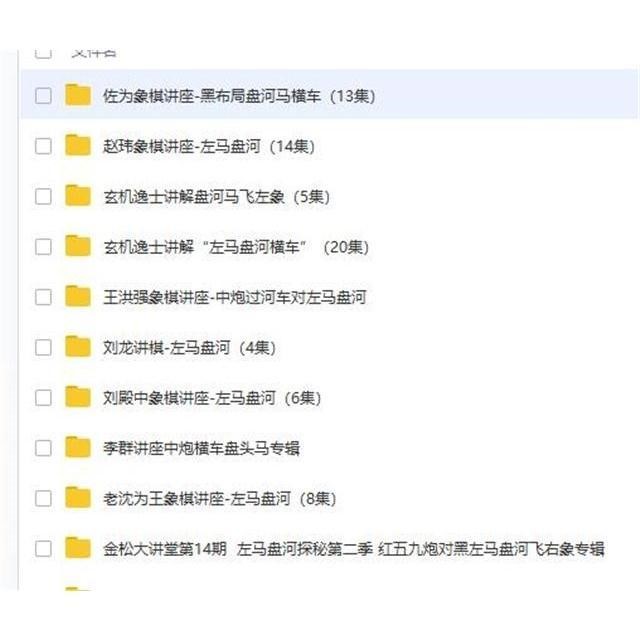Screen dimensions: 640x640
Task: Open folder icon for 刘龙讲棋-左马盘河
Action: 78,346
